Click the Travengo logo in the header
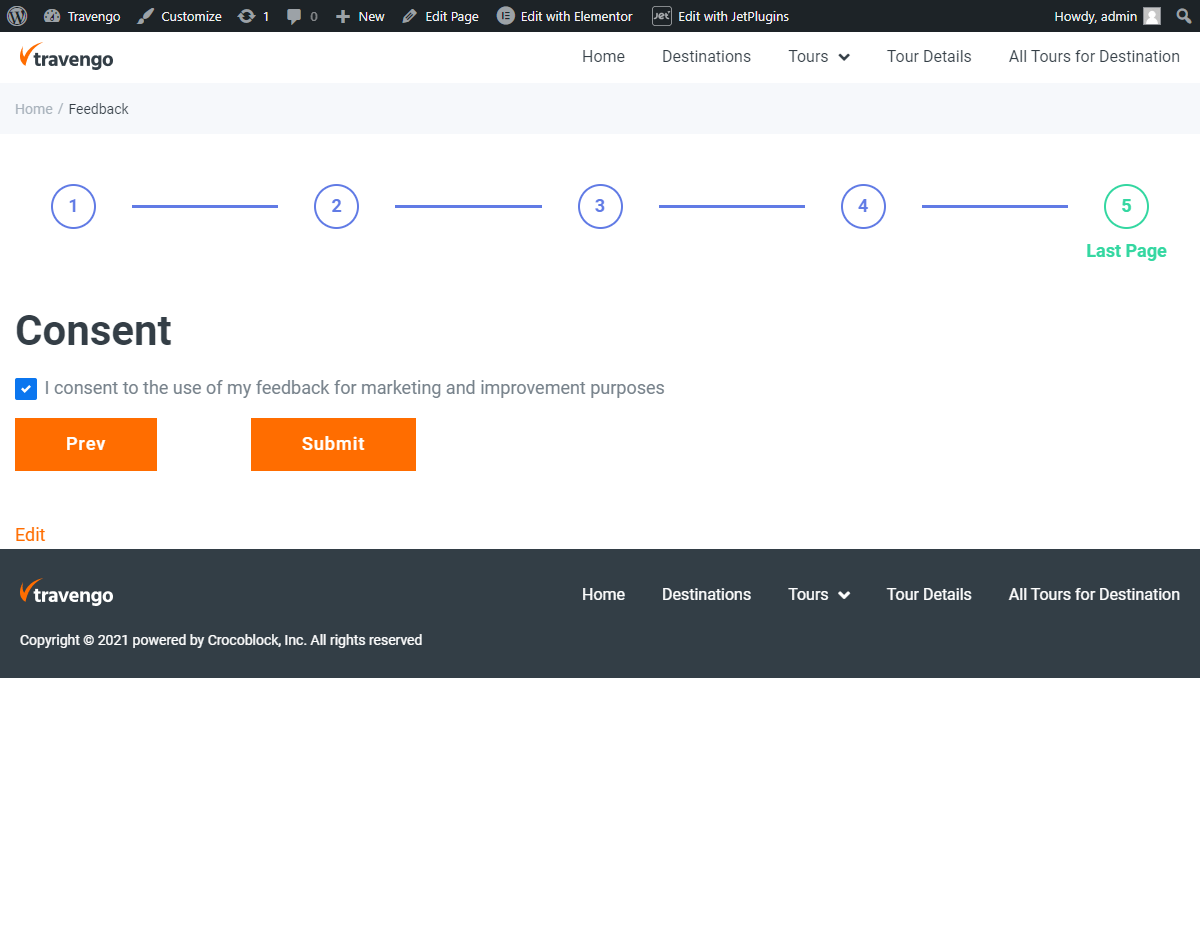1200x940 pixels. [x=66, y=57]
